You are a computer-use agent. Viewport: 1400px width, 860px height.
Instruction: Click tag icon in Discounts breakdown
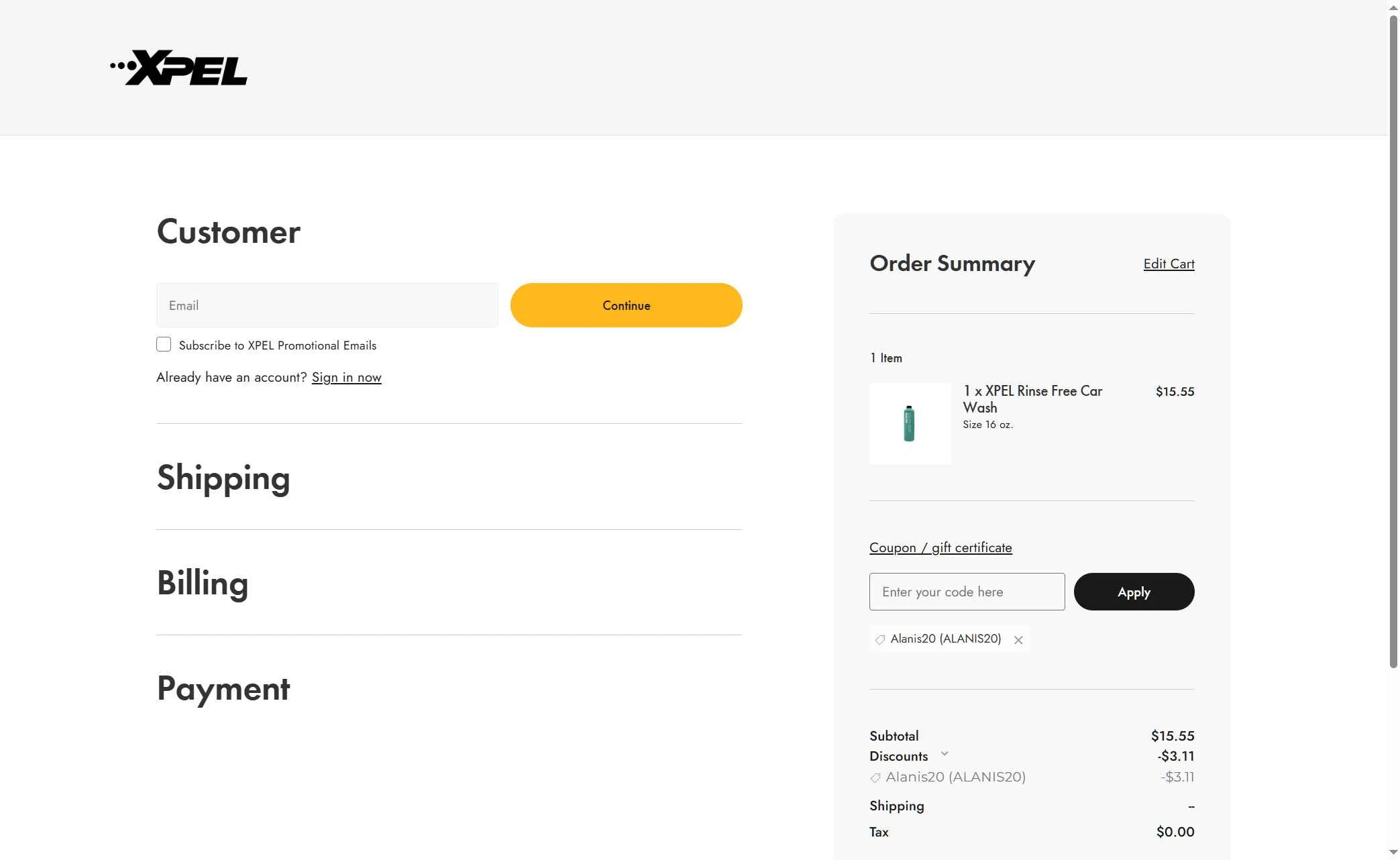[x=875, y=778]
